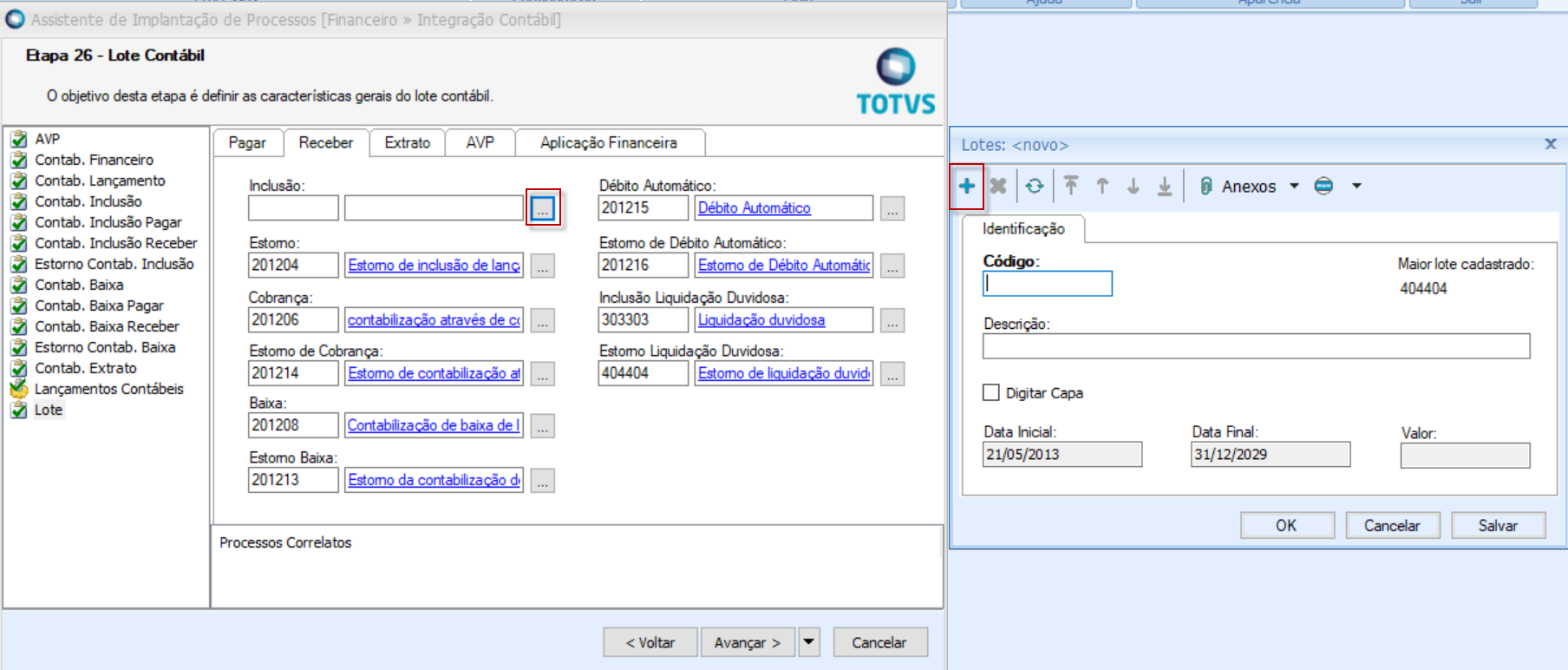Confirm Lotes dialog with OK
Image resolution: width=1568 pixels, height=670 pixels.
1287,525
